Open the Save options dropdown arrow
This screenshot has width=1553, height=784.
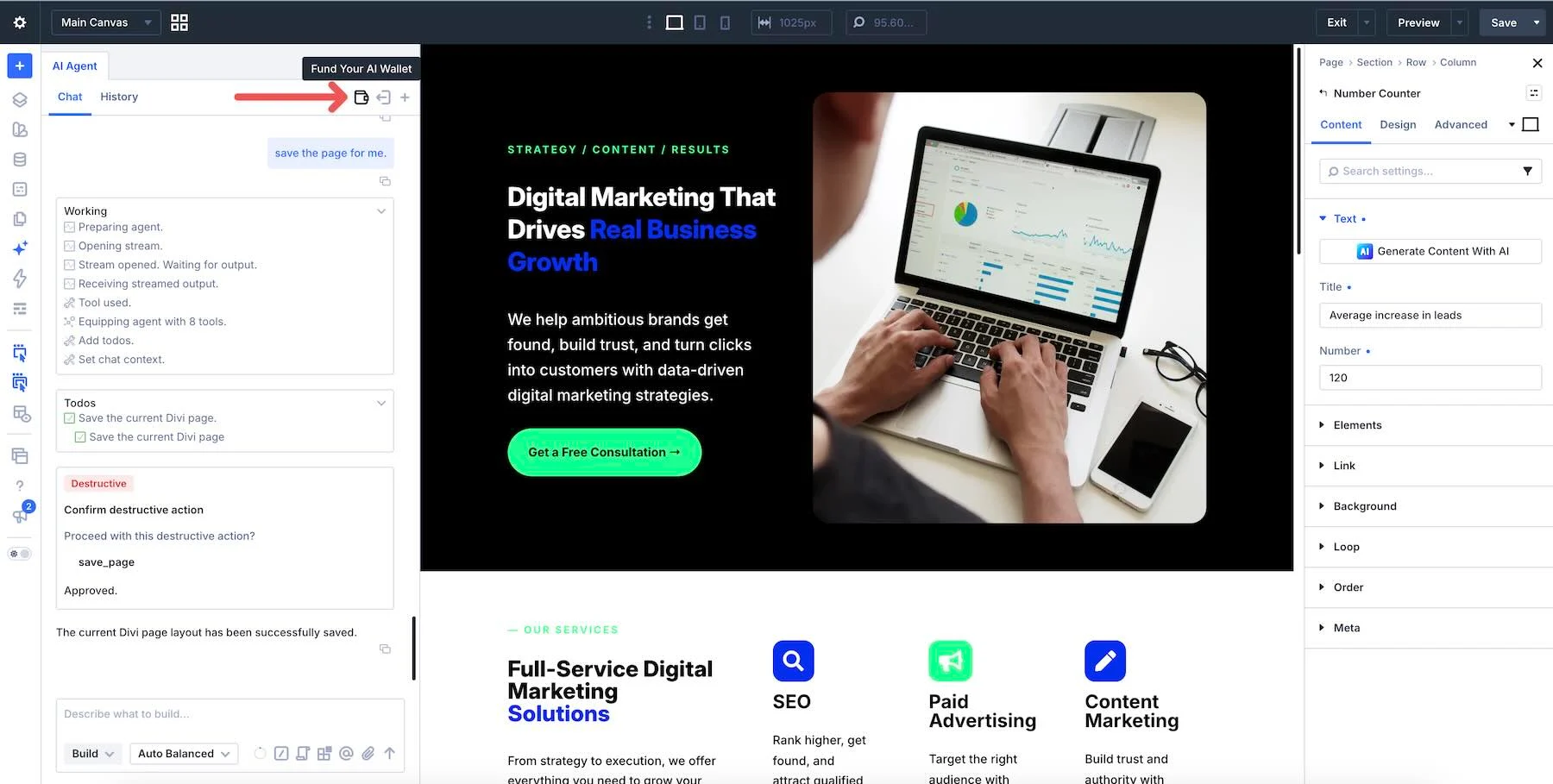[x=1537, y=22]
